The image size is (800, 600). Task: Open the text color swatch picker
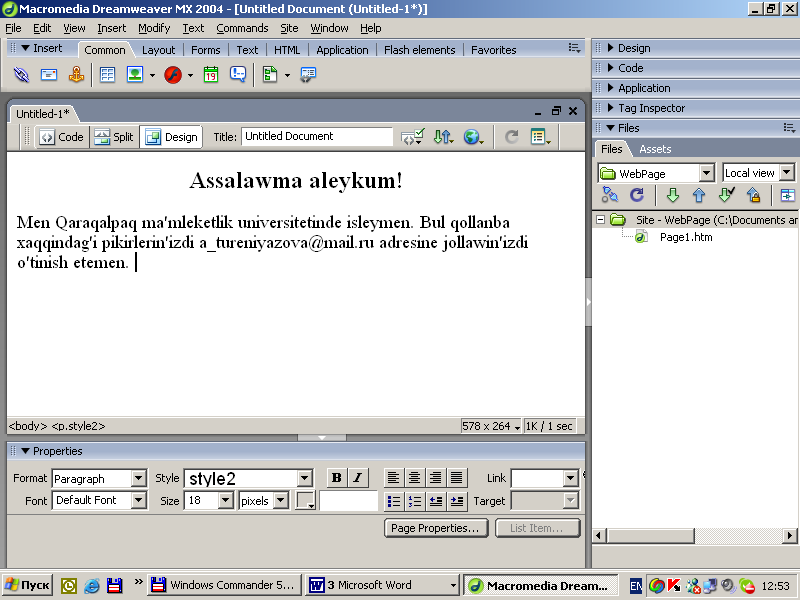coord(305,501)
